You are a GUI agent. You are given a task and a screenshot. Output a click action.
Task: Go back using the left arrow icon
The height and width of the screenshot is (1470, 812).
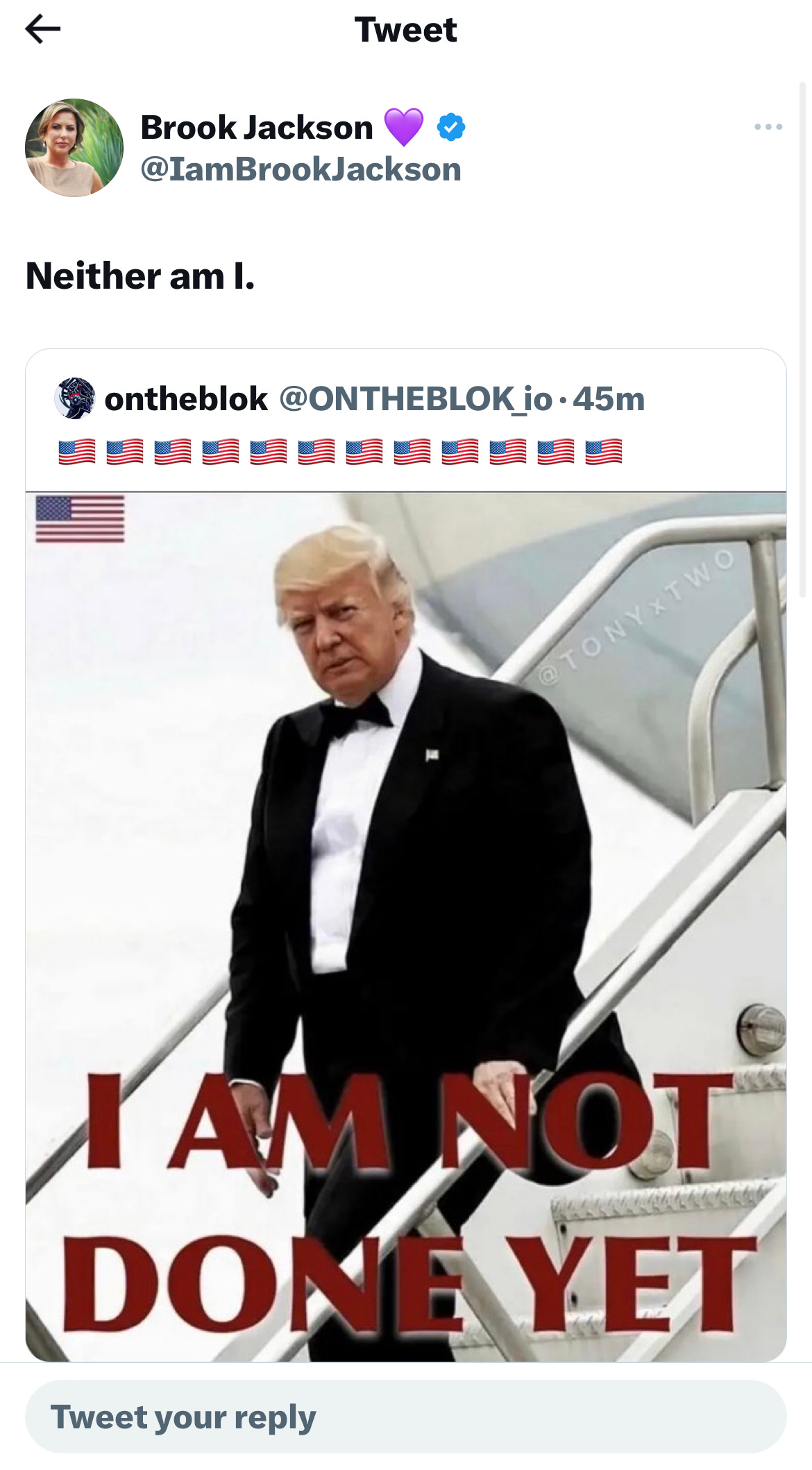coord(42,29)
